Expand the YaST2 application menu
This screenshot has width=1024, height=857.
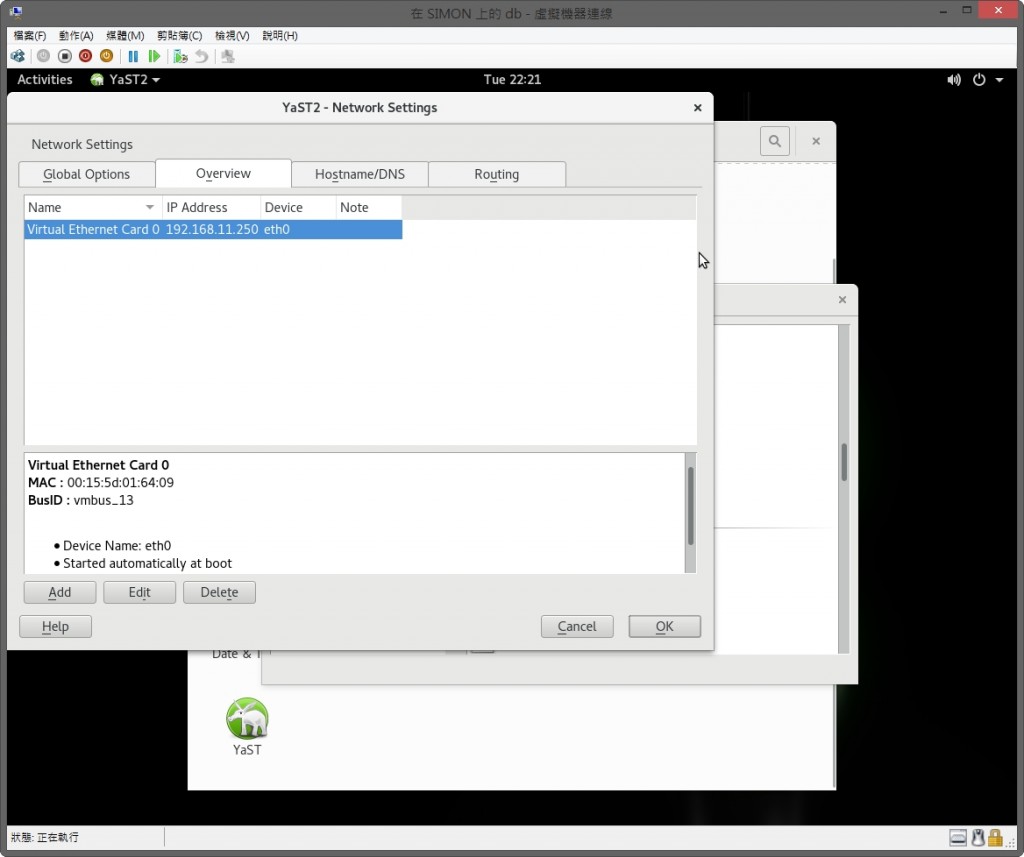(125, 80)
